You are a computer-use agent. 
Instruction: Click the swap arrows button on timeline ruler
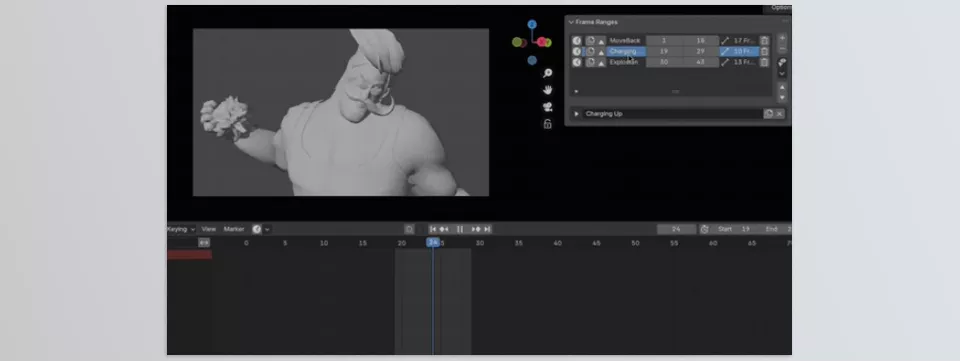pos(204,243)
